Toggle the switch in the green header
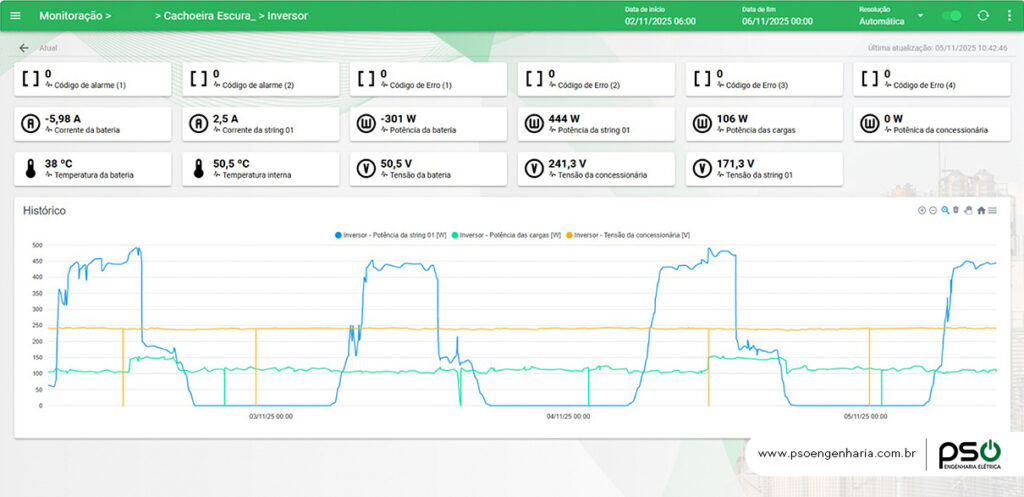The height and width of the screenshot is (497, 1024). tap(952, 16)
